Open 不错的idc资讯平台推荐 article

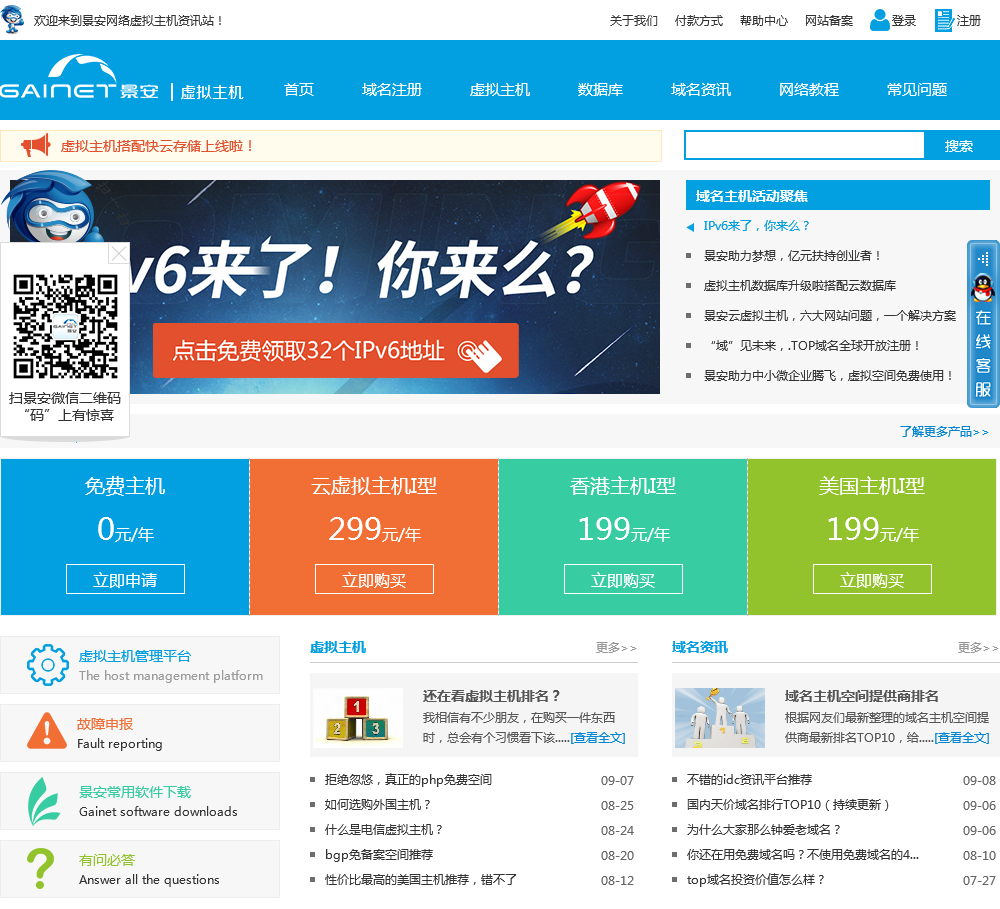click(749, 780)
